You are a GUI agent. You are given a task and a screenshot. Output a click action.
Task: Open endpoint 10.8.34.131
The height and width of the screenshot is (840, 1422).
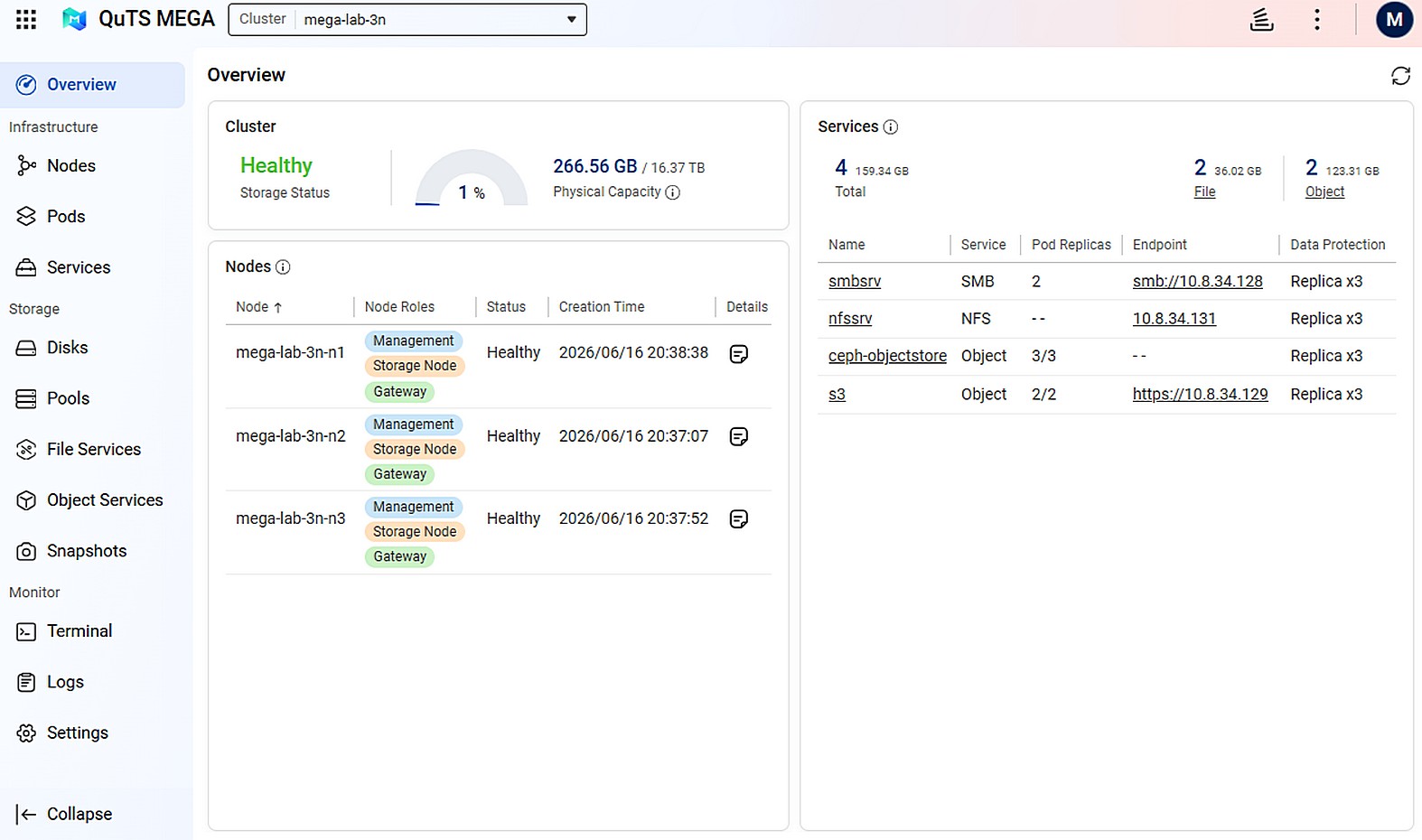(1174, 319)
